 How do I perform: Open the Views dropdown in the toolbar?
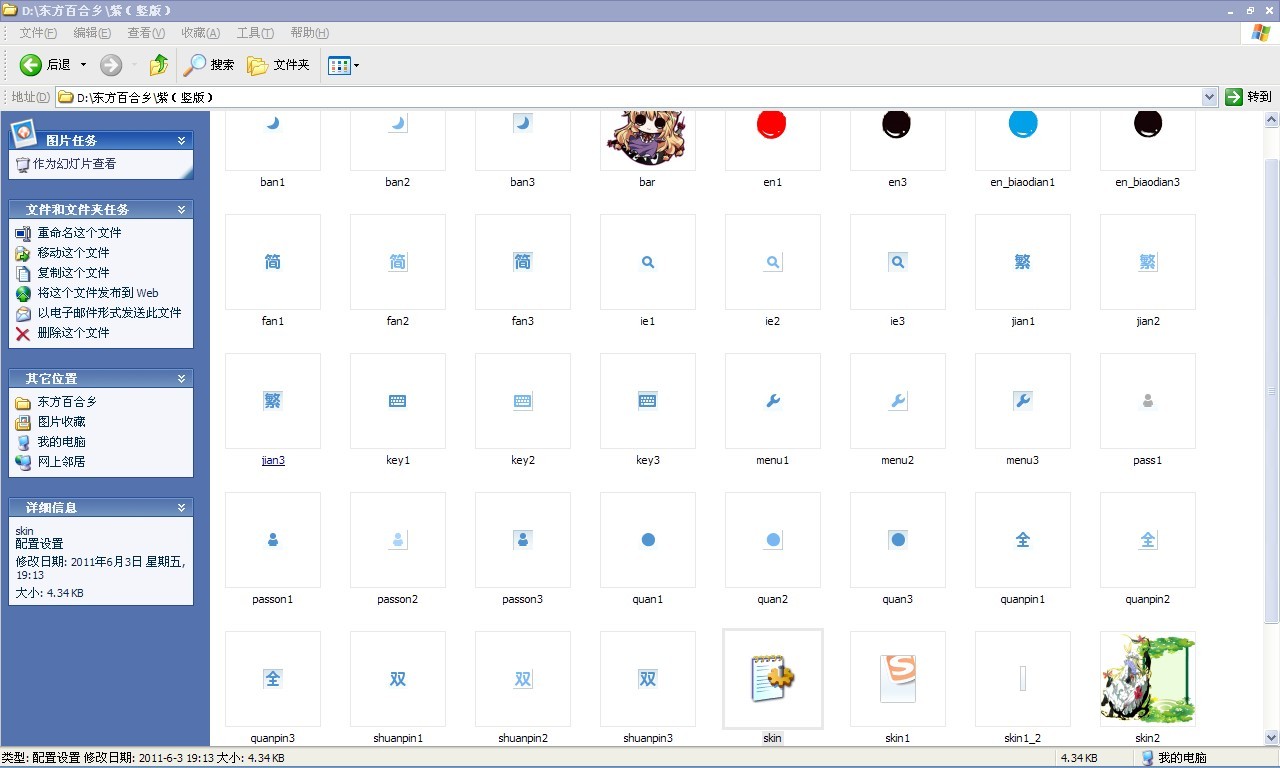point(344,65)
